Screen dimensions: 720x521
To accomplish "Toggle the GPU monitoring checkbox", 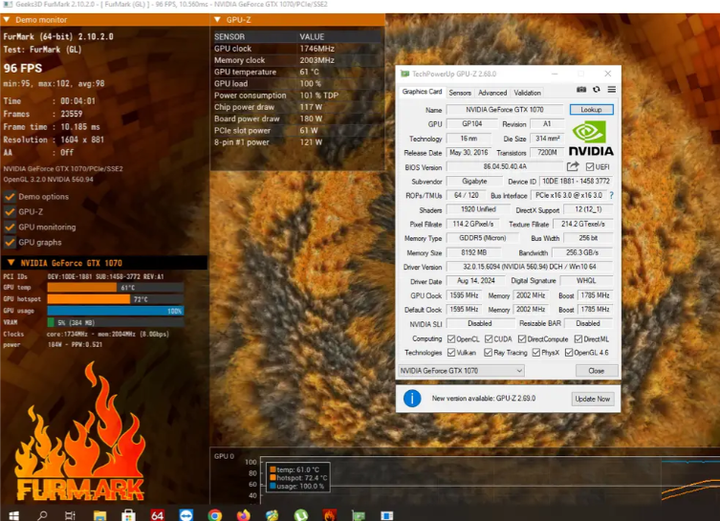I will click(x=10, y=227).
